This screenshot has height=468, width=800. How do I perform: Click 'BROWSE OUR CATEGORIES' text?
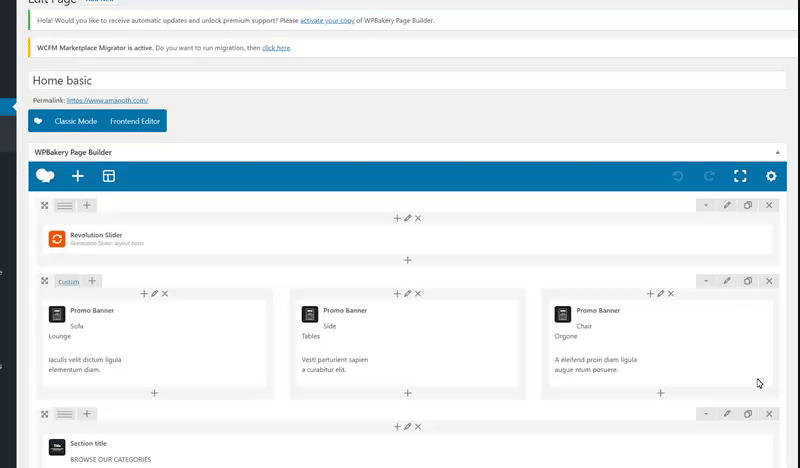tap(111, 460)
